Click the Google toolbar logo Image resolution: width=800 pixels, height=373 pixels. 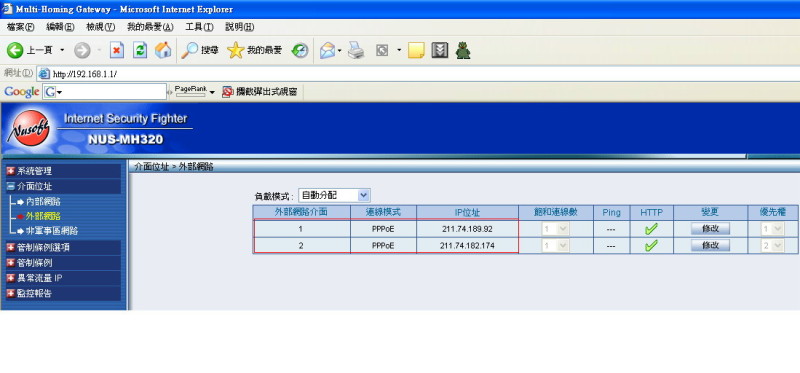tap(21, 92)
